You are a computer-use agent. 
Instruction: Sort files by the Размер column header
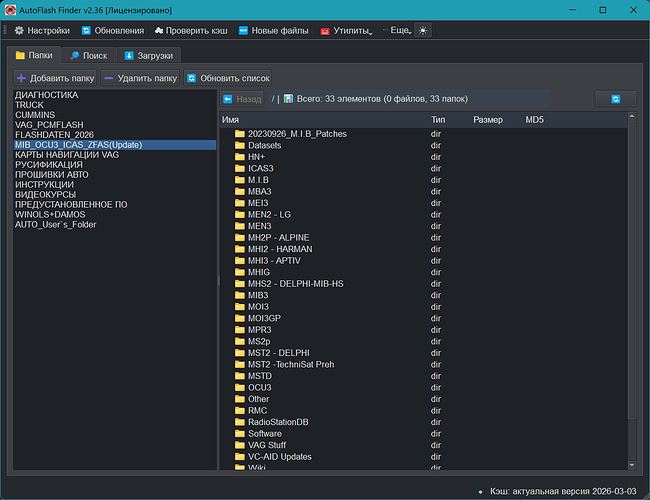tap(488, 119)
